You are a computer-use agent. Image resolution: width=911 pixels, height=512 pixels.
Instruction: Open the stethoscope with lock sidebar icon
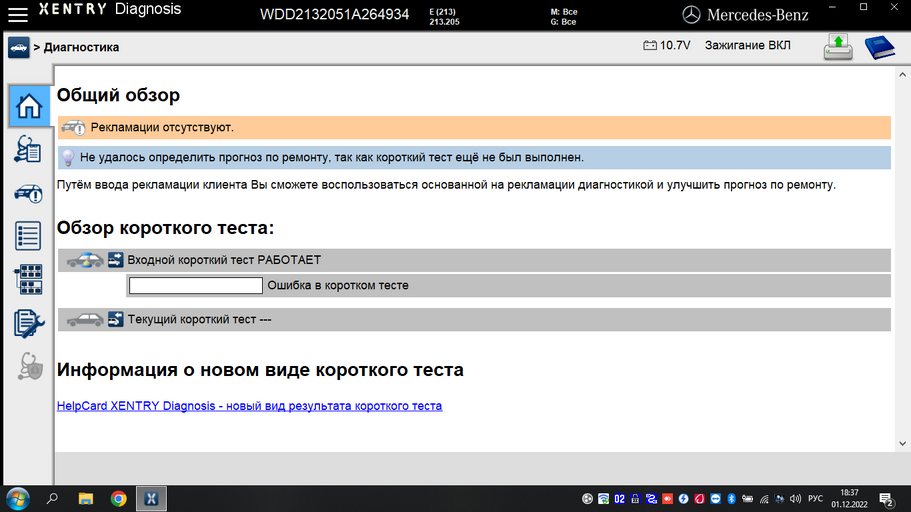coord(30,367)
